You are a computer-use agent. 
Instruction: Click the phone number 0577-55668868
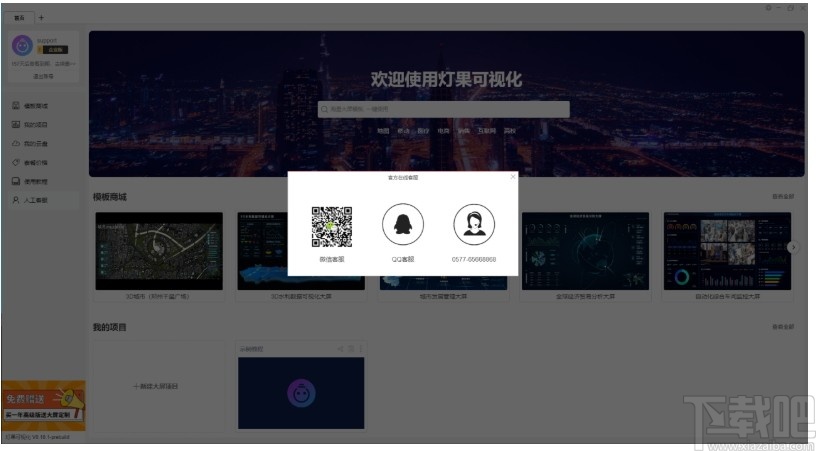click(x=474, y=259)
